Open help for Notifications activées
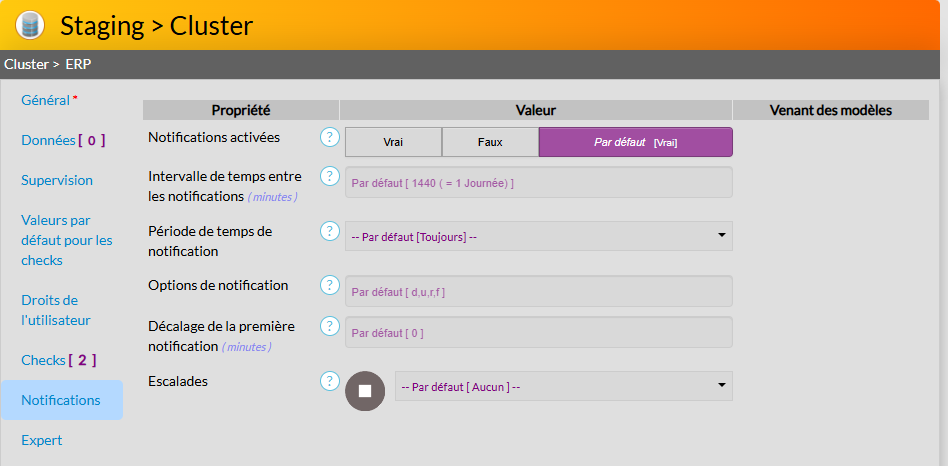Image resolution: width=948 pixels, height=466 pixels. pos(330,137)
